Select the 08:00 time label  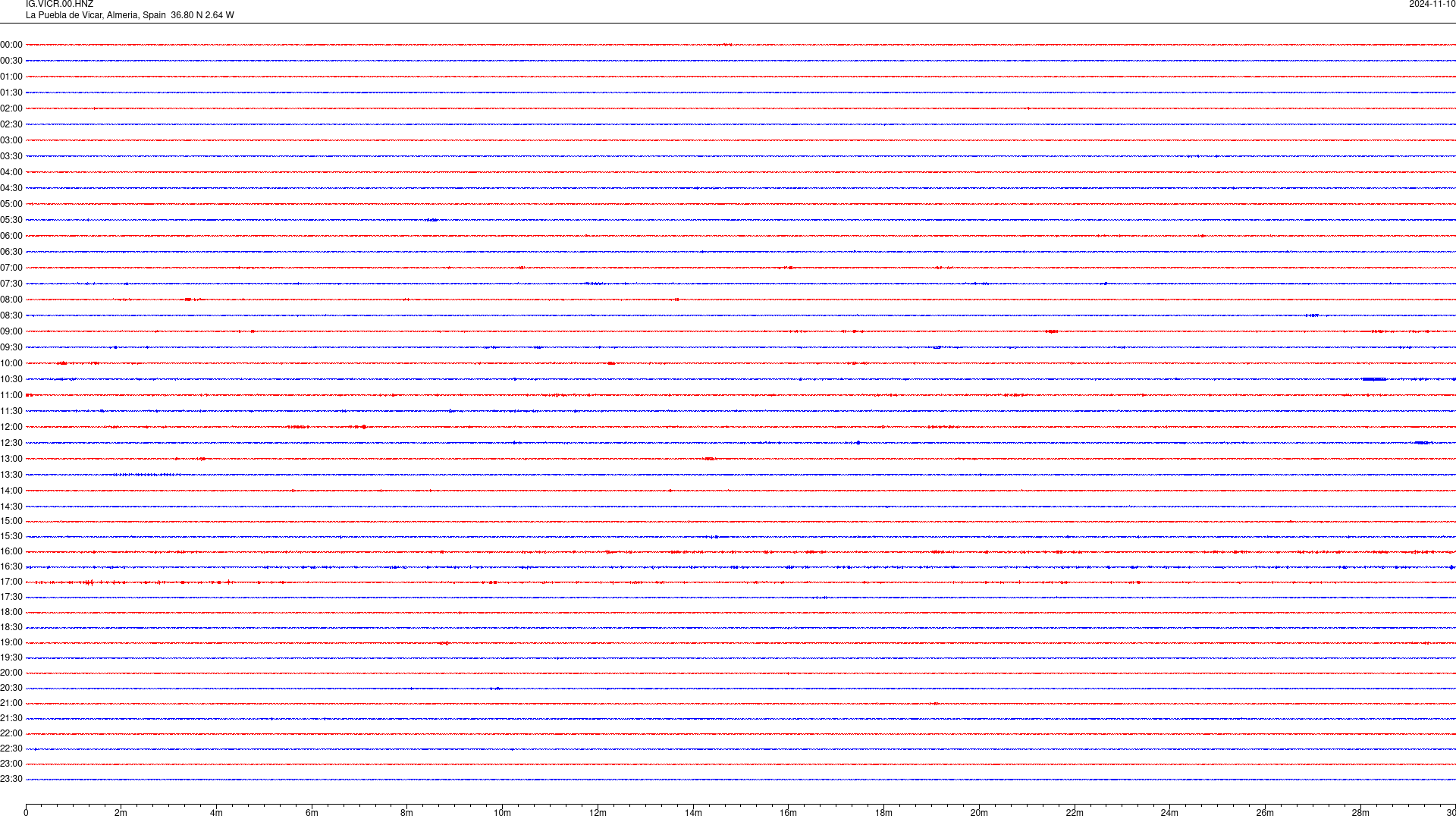click(x=11, y=300)
